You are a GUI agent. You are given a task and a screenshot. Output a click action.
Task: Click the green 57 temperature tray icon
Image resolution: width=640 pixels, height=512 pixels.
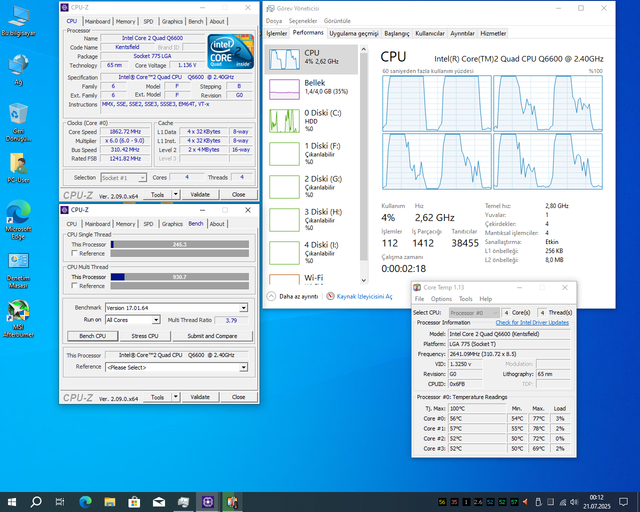point(514,502)
